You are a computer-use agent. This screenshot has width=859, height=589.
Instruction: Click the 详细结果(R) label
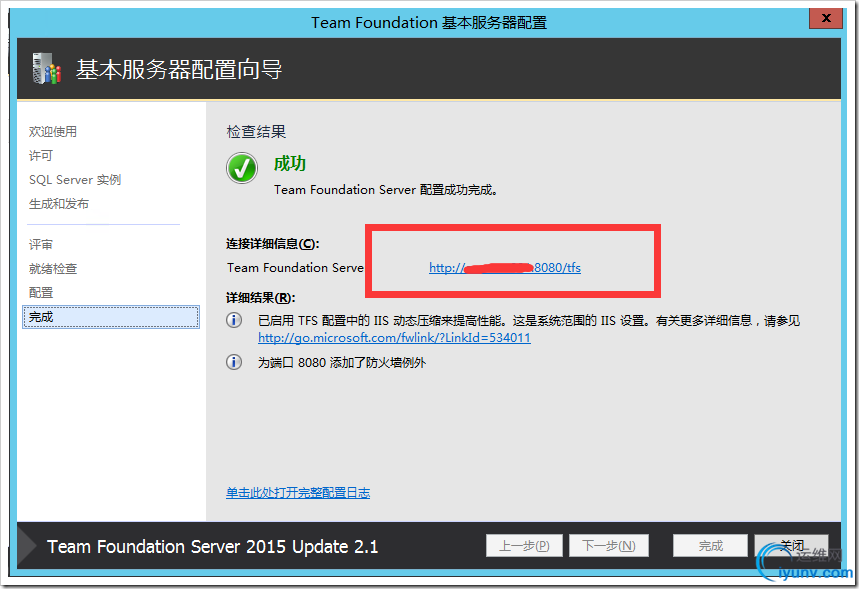click(261, 298)
